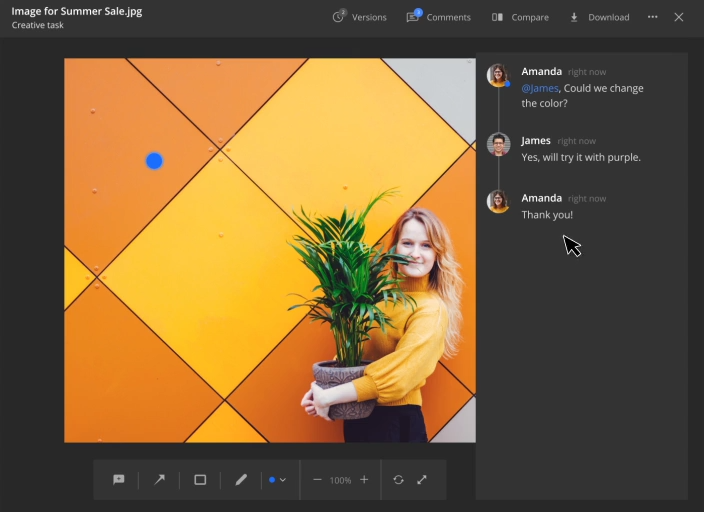This screenshot has width=704, height=512.
Task: Click the file title 'Image for Summer Sale.jpg'
Action: click(77, 11)
